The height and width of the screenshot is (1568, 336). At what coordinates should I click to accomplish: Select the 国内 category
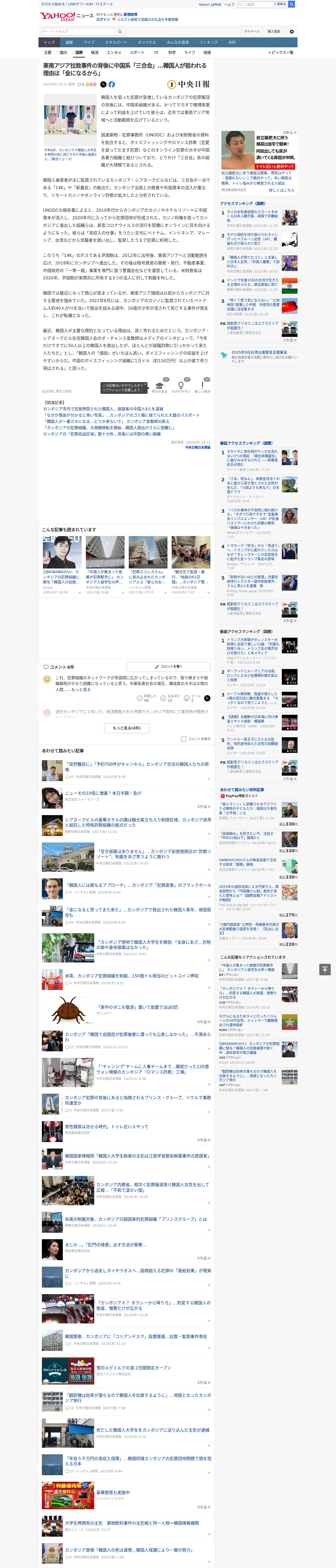coord(63,52)
